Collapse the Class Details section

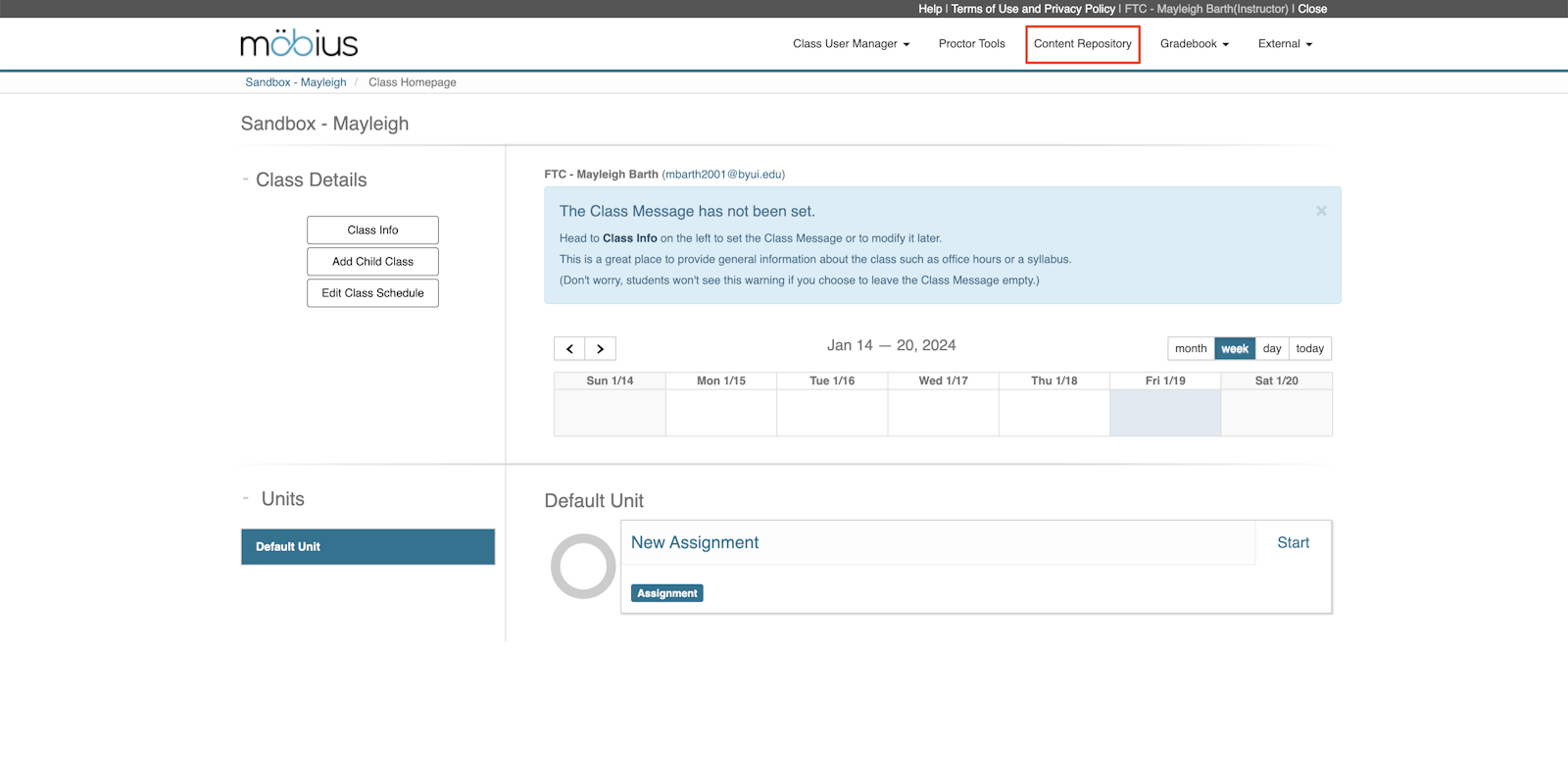[246, 179]
